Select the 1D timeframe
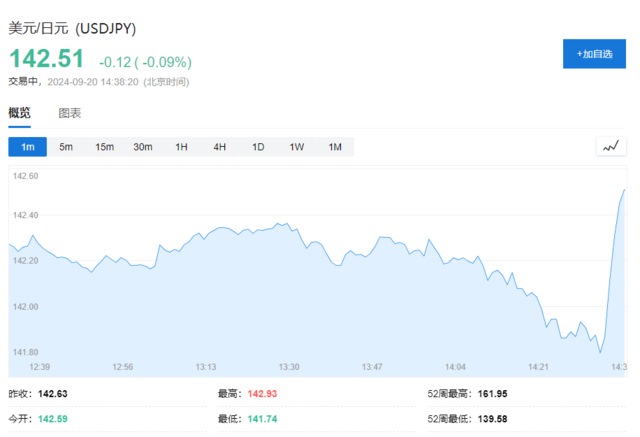This screenshot has width=640, height=437. pyautogui.click(x=258, y=147)
